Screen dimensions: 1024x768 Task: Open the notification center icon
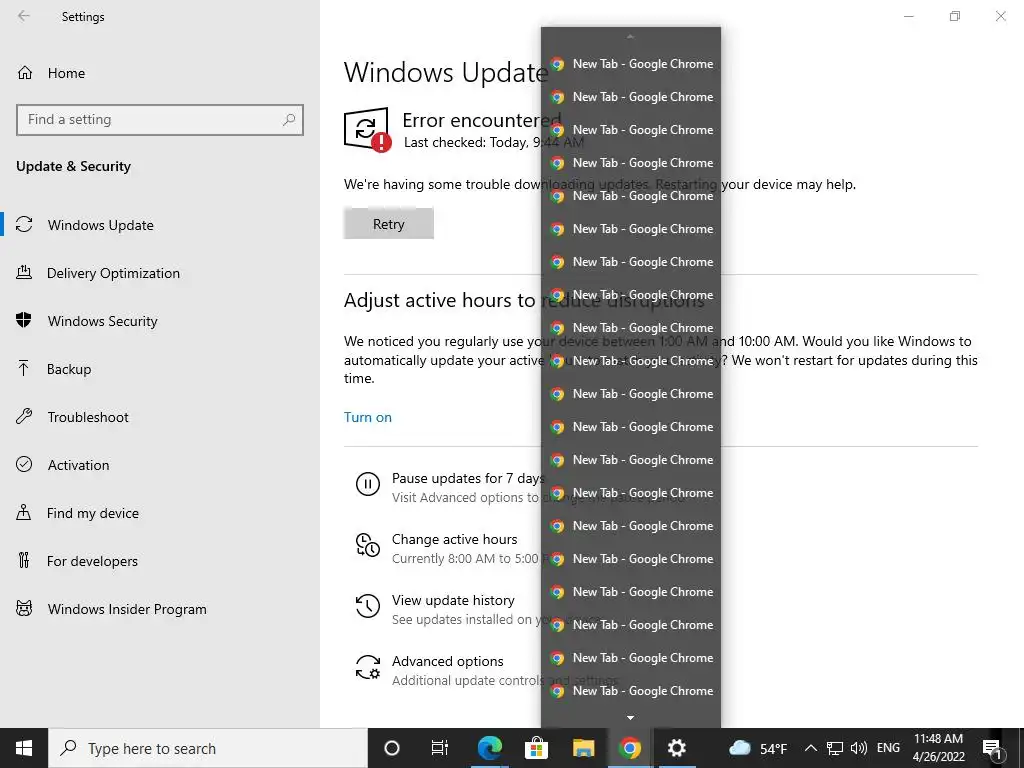pos(993,748)
